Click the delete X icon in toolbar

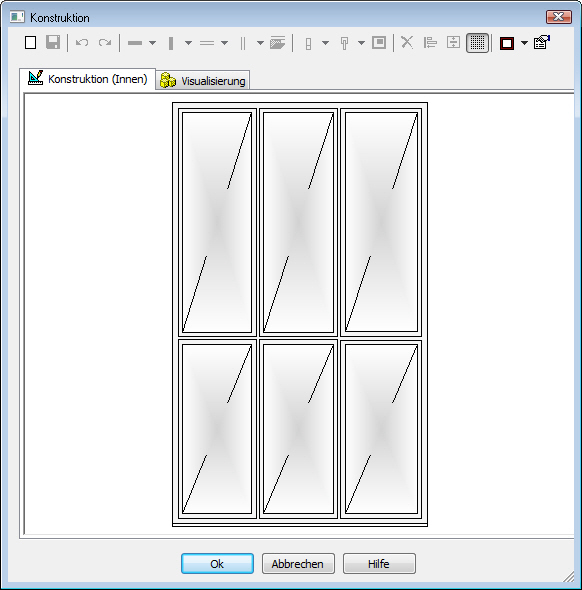click(407, 43)
